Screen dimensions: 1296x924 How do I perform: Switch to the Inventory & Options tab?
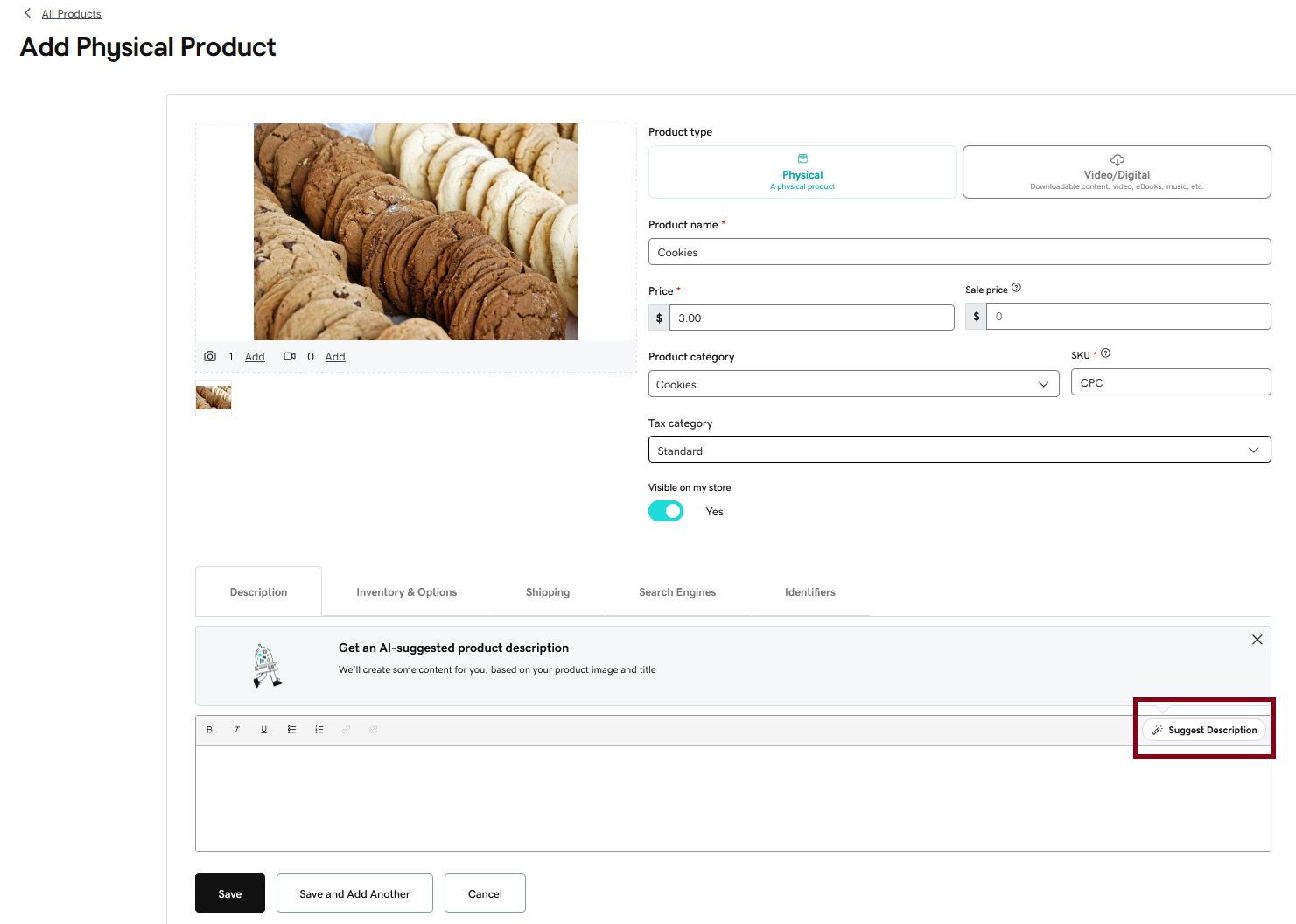[x=406, y=592]
